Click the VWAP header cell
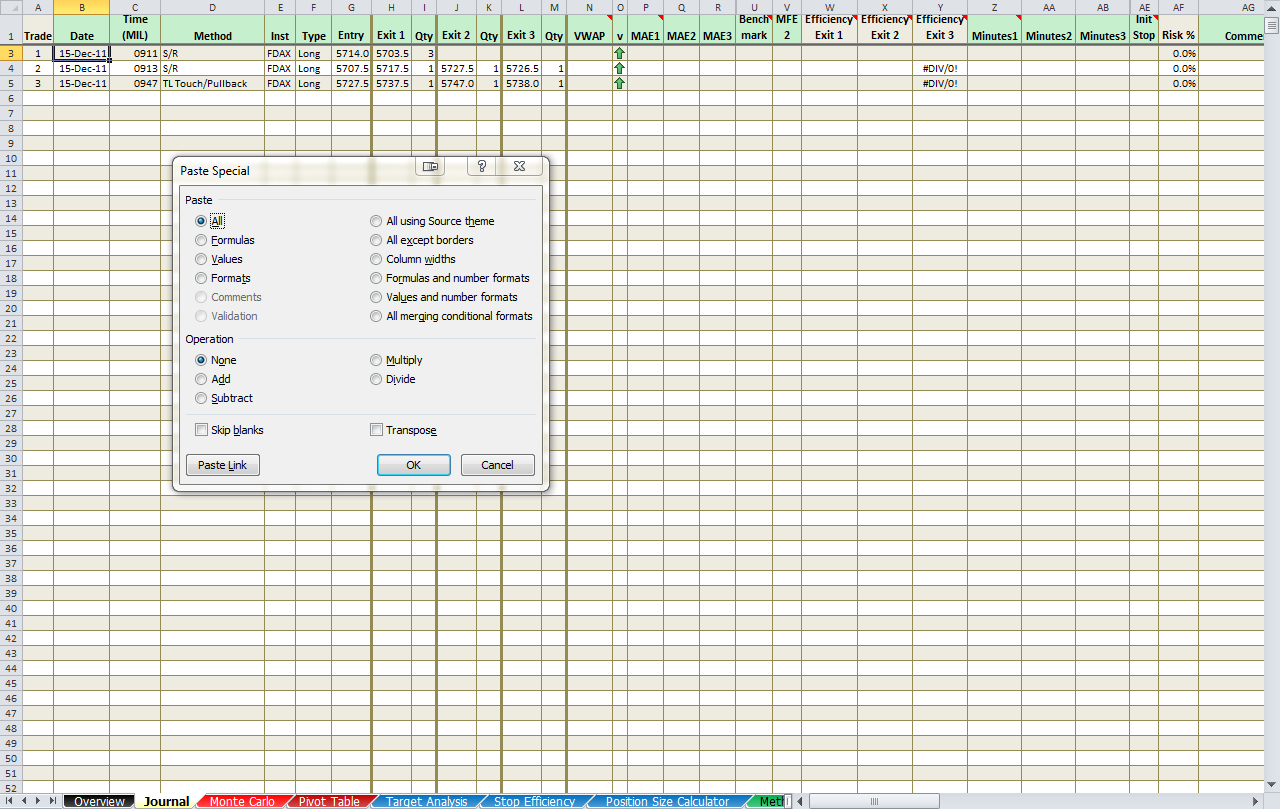The height and width of the screenshot is (809, 1280). [590, 29]
